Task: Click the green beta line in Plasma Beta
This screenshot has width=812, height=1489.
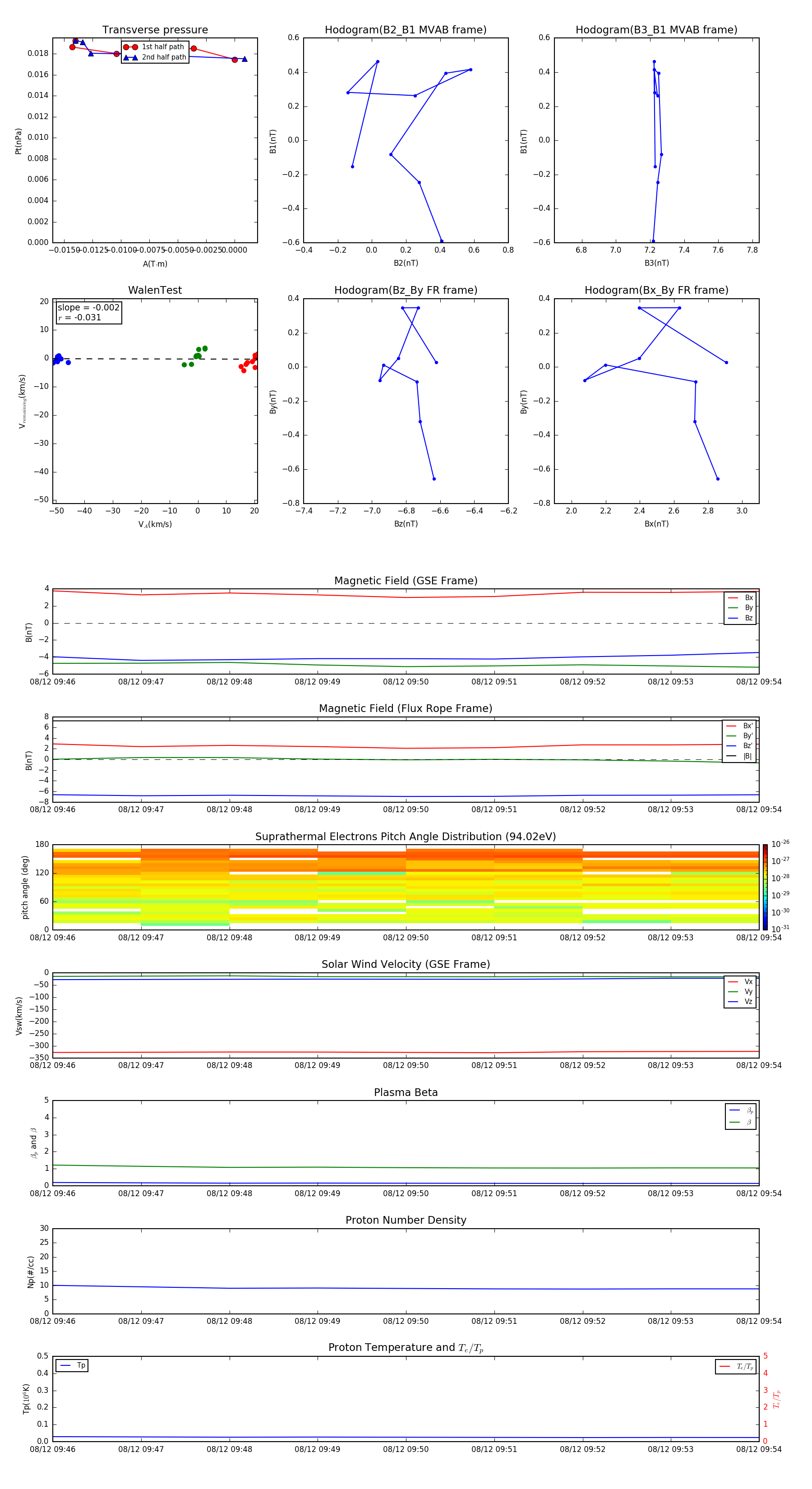Action: pos(406,1168)
